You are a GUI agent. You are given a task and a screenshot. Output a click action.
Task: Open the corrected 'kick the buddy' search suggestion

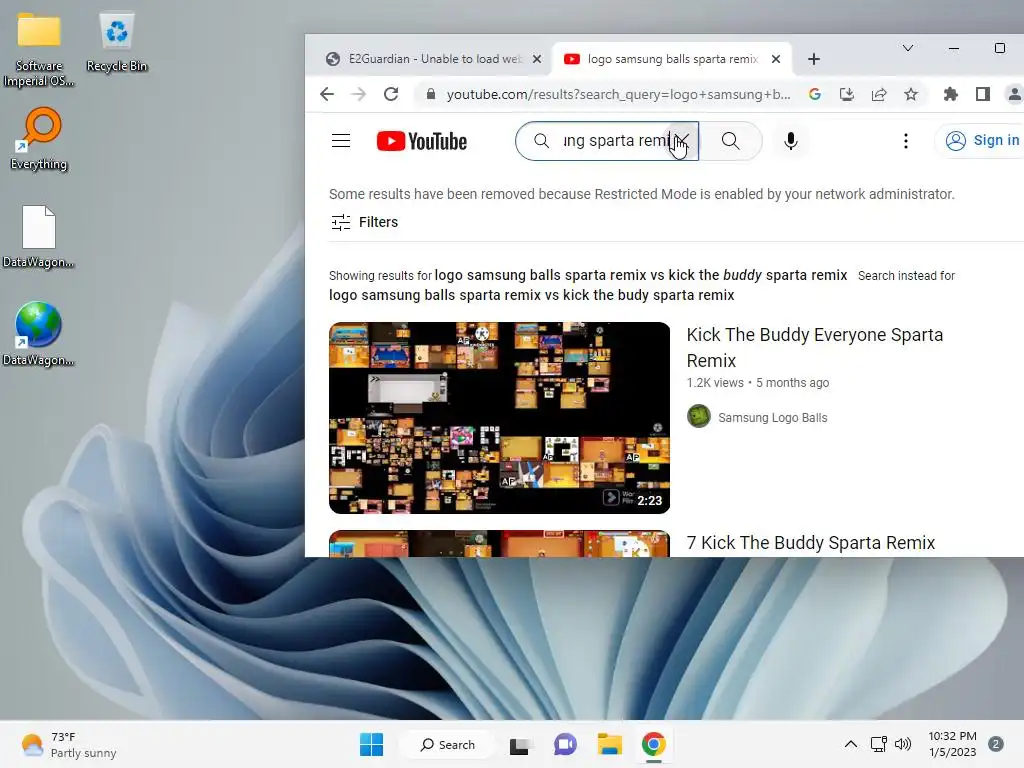pos(641,275)
